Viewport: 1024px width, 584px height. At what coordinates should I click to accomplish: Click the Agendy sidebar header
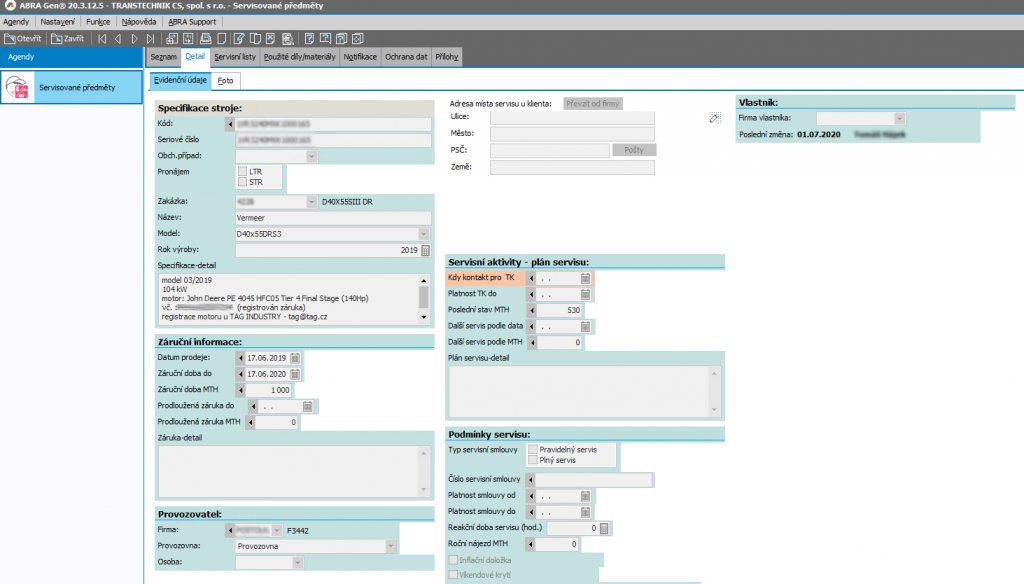(x=71, y=57)
